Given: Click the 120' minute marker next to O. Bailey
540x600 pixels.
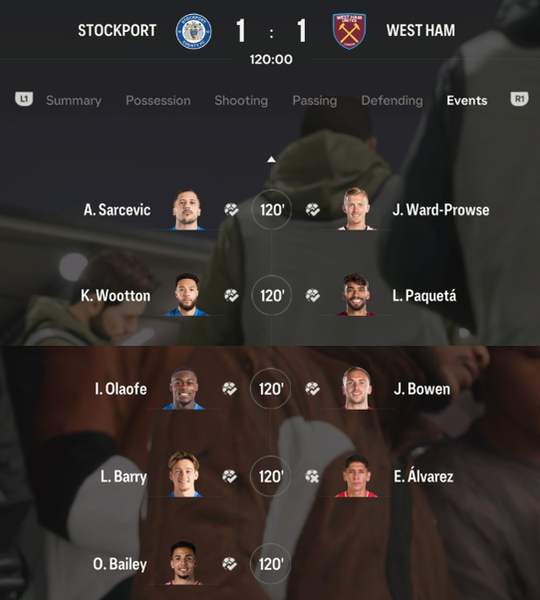Looking at the screenshot, I should click(271, 564).
